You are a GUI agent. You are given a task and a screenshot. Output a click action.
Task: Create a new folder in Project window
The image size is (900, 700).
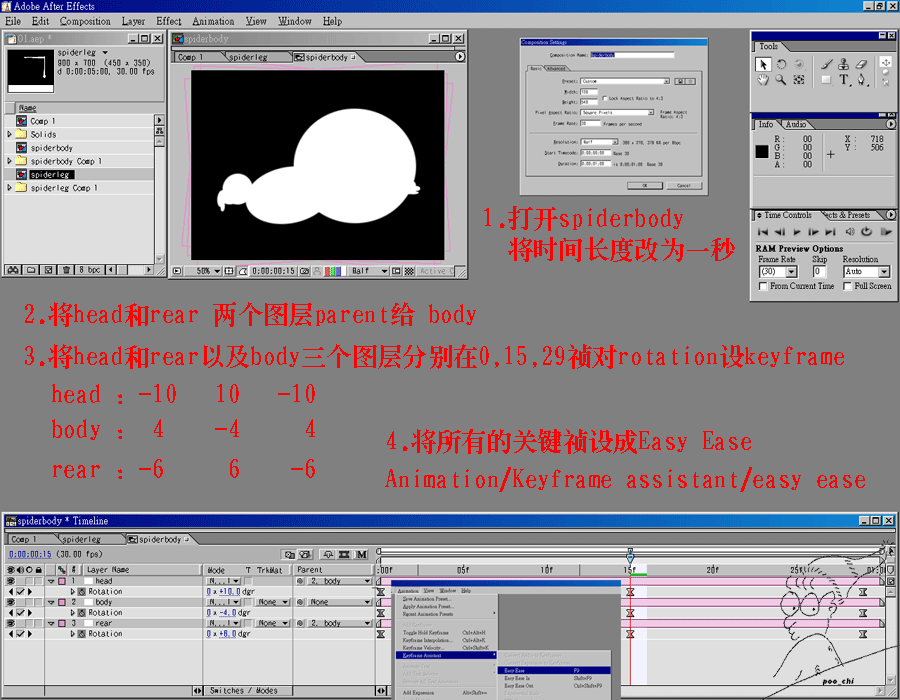pyautogui.click(x=31, y=270)
